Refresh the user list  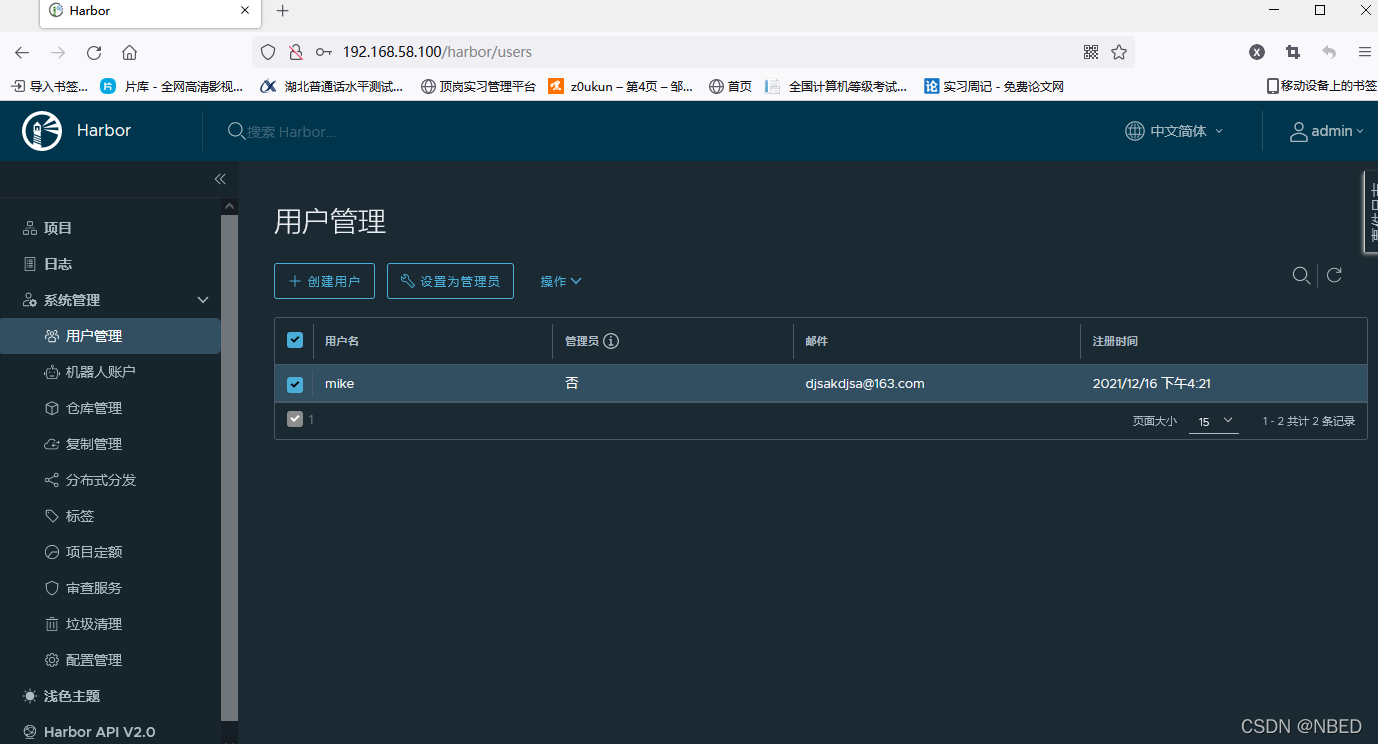coord(1334,275)
